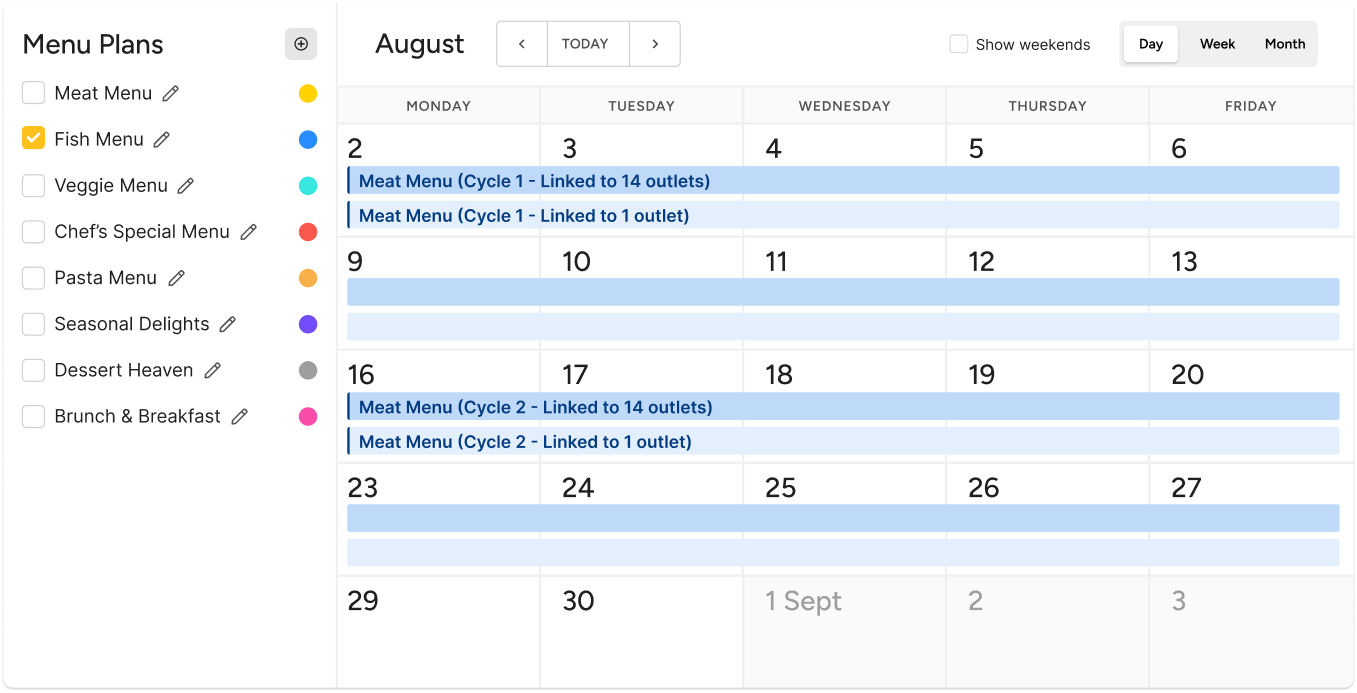1357x693 pixels.
Task: Edit the Chef's Special Menu
Action: pos(248,231)
